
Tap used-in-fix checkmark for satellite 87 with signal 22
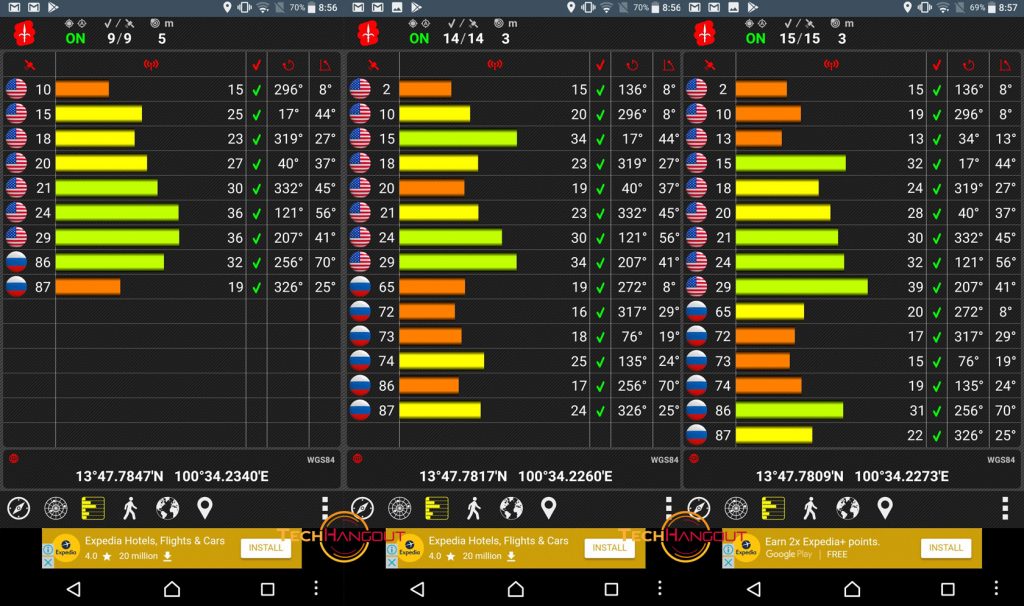pos(936,435)
